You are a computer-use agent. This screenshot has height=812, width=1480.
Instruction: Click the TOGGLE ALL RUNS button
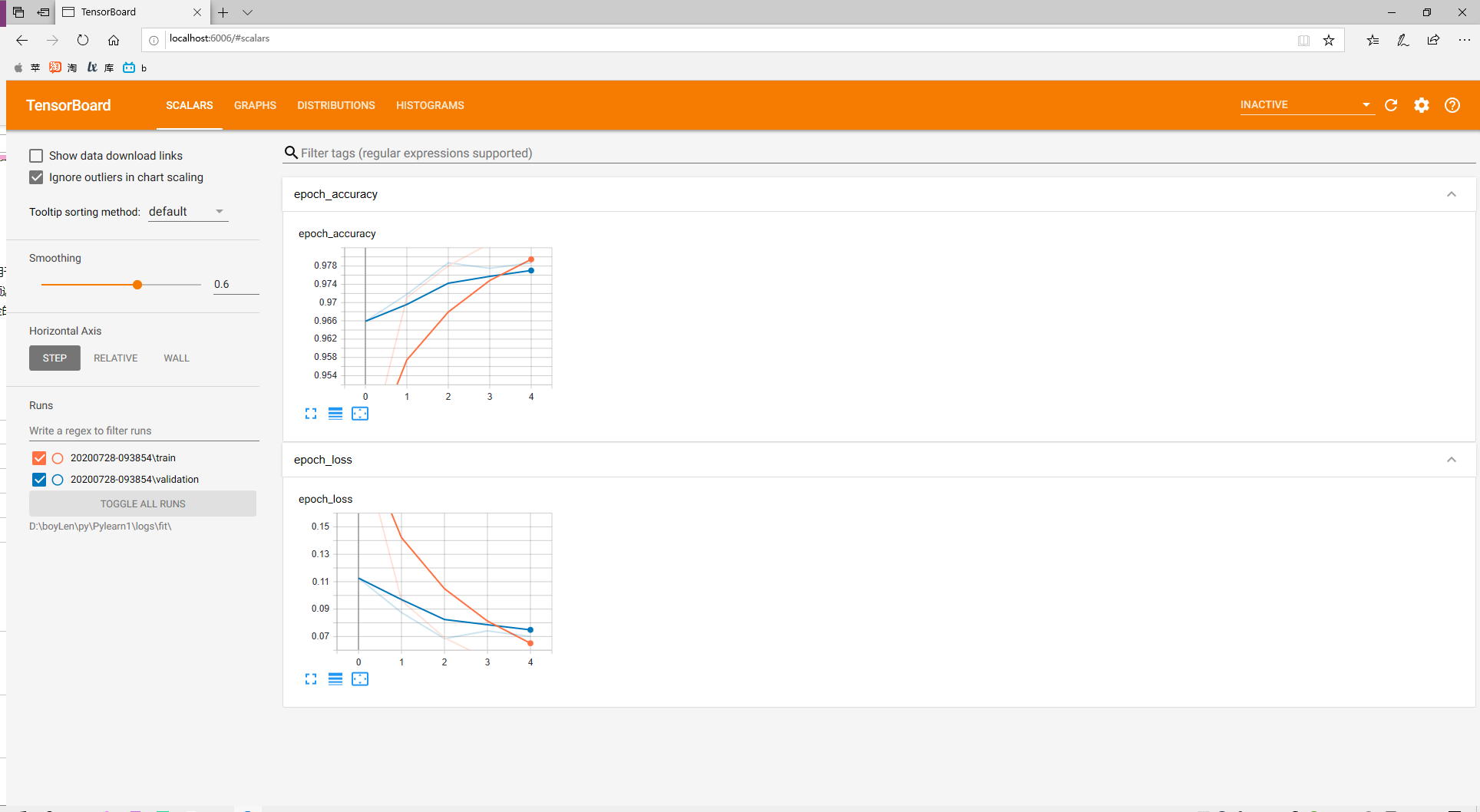[x=143, y=503]
